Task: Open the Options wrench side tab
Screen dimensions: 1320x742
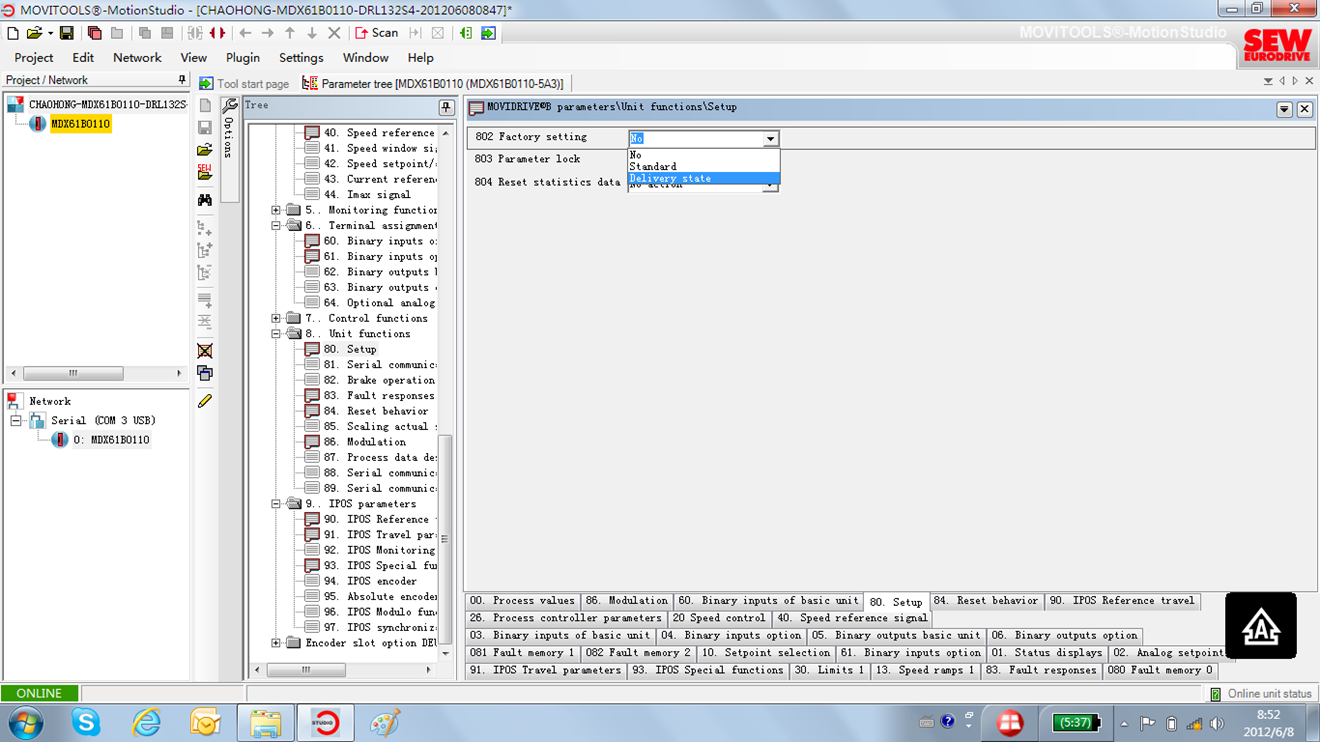Action: [229, 130]
